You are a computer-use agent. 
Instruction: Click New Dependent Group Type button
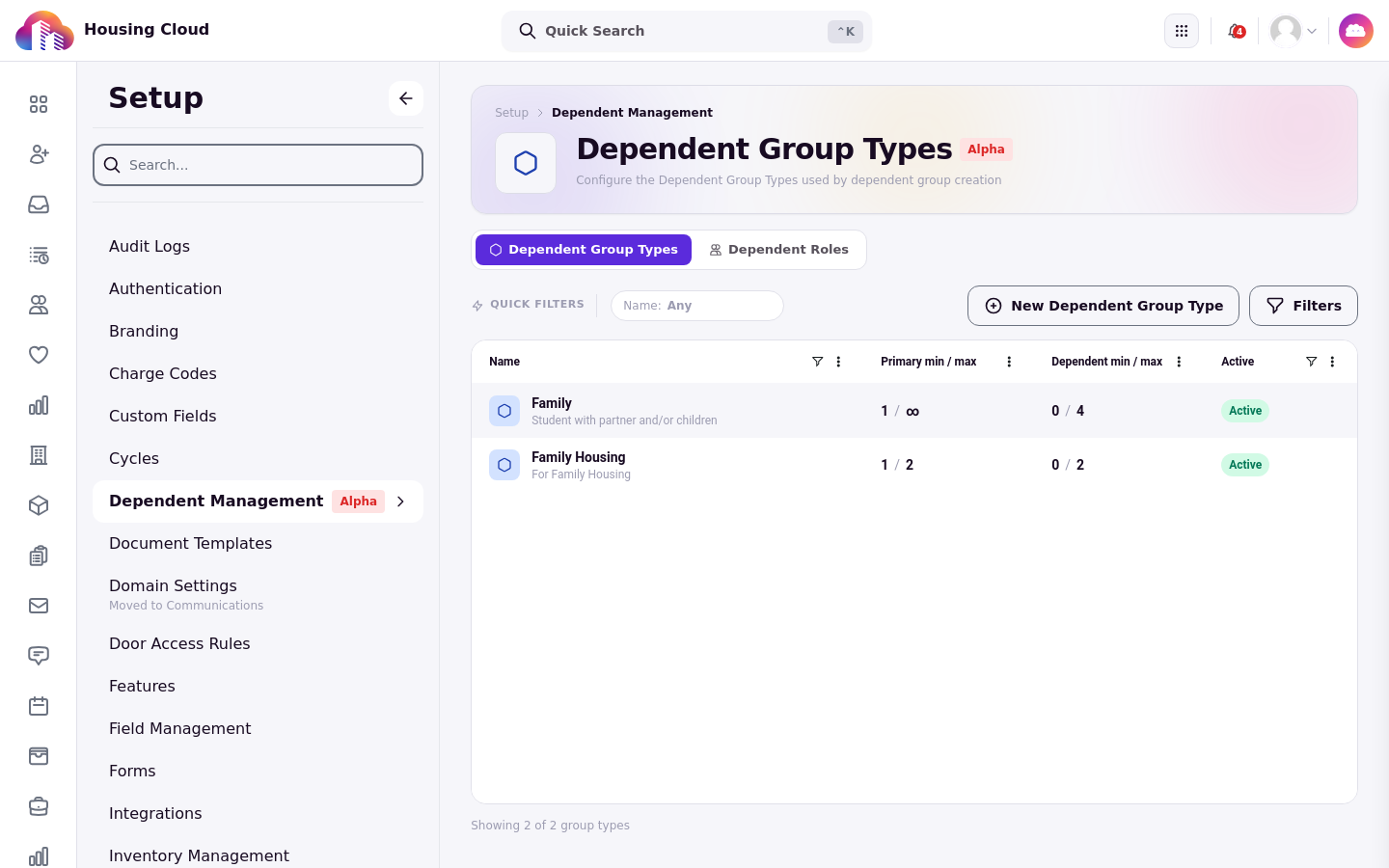coord(1103,306)
